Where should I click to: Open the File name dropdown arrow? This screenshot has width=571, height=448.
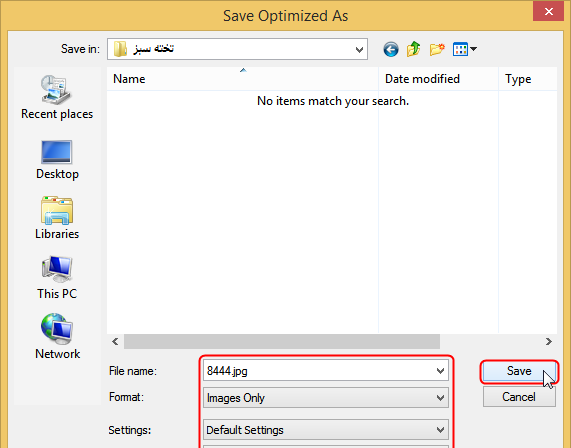pos(440,371)
